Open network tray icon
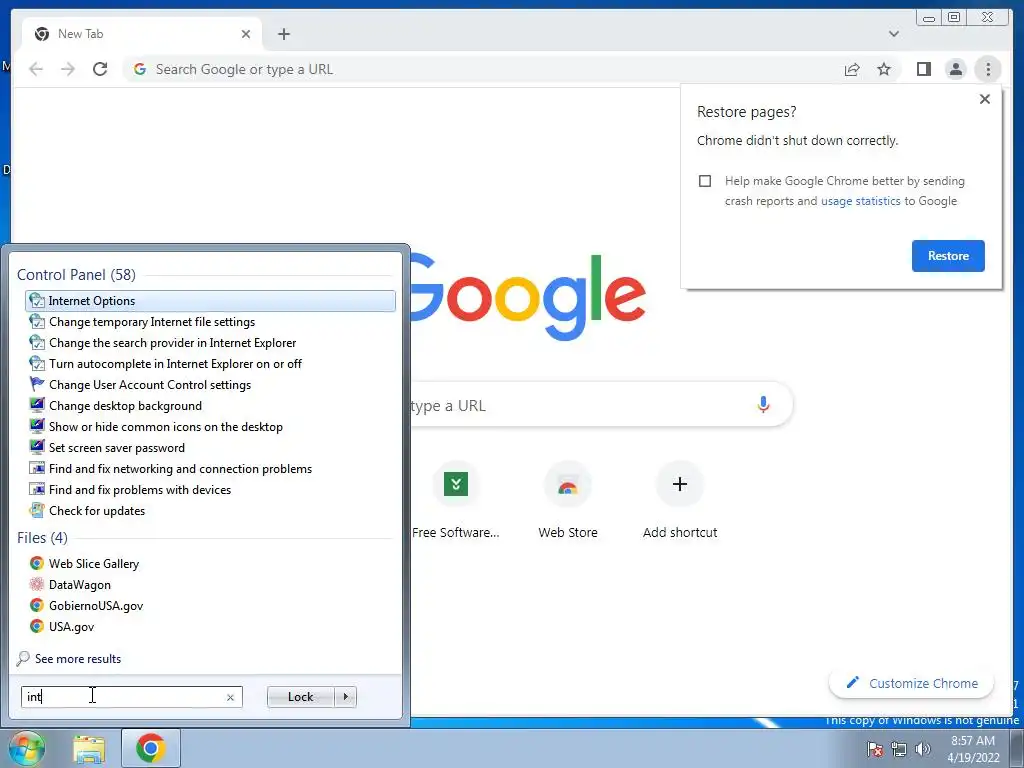Image resolution: width=1024 pixels, height=768 pixels. point(899,749)
